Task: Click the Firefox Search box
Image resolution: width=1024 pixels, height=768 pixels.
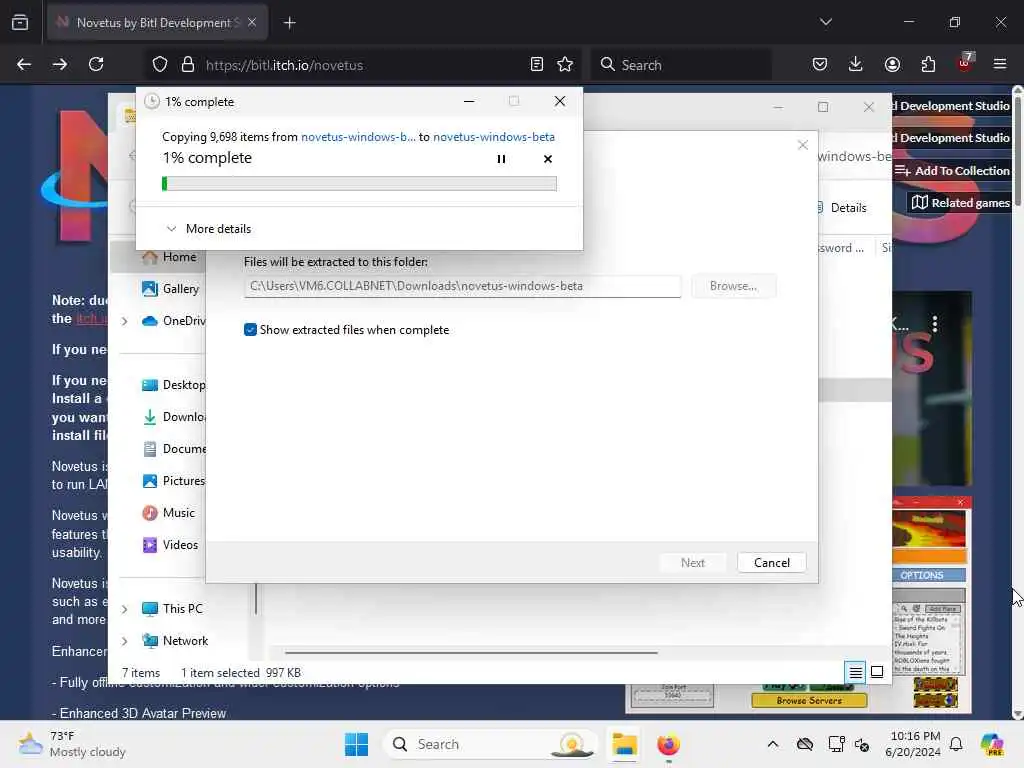Action: point(681,65)
